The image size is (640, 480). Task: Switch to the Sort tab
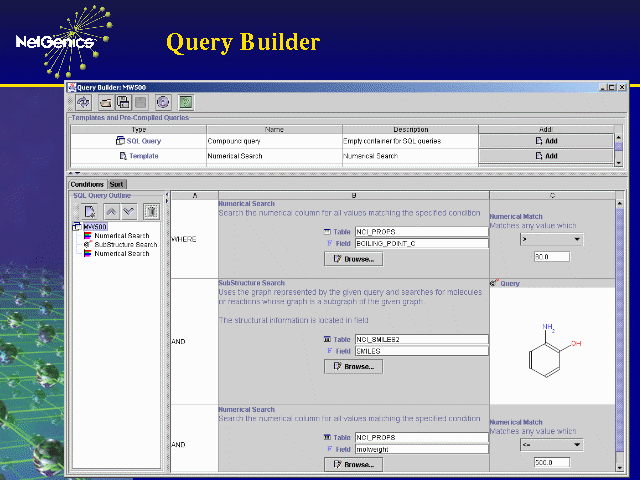tap(117, 184)
